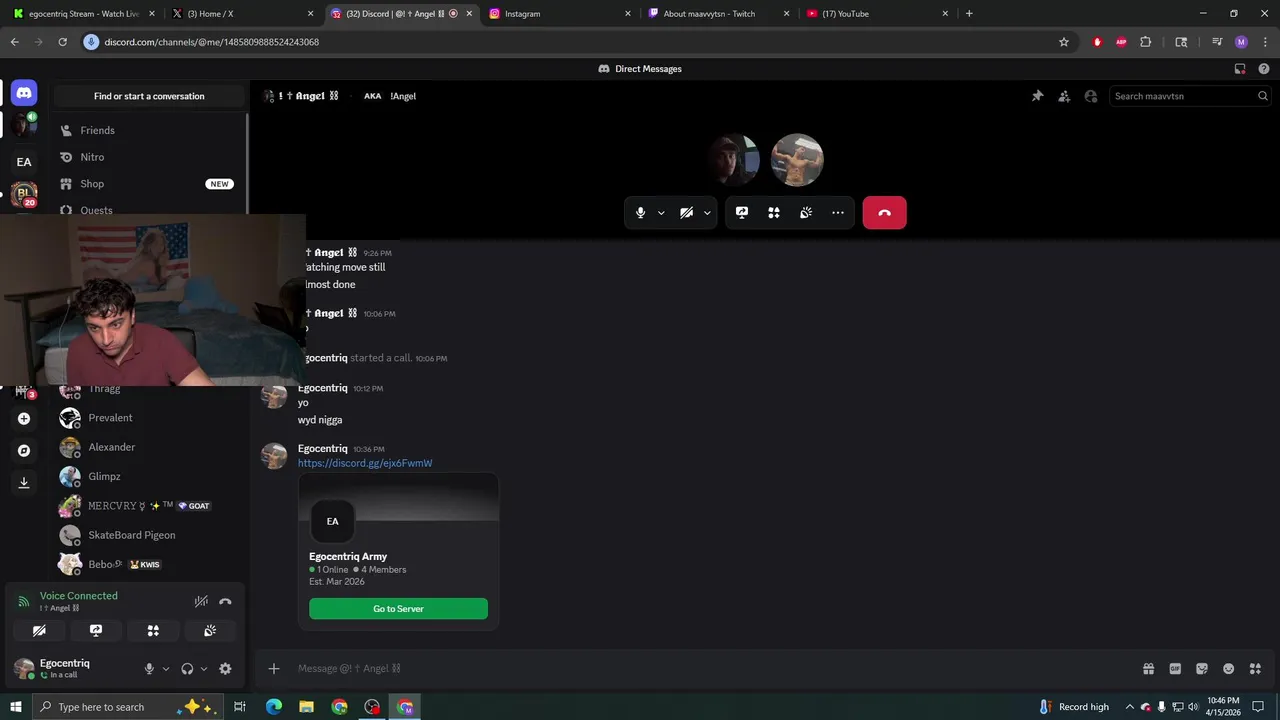
Task: Open Glimpz direct message
Action: (x=149, y=477)
